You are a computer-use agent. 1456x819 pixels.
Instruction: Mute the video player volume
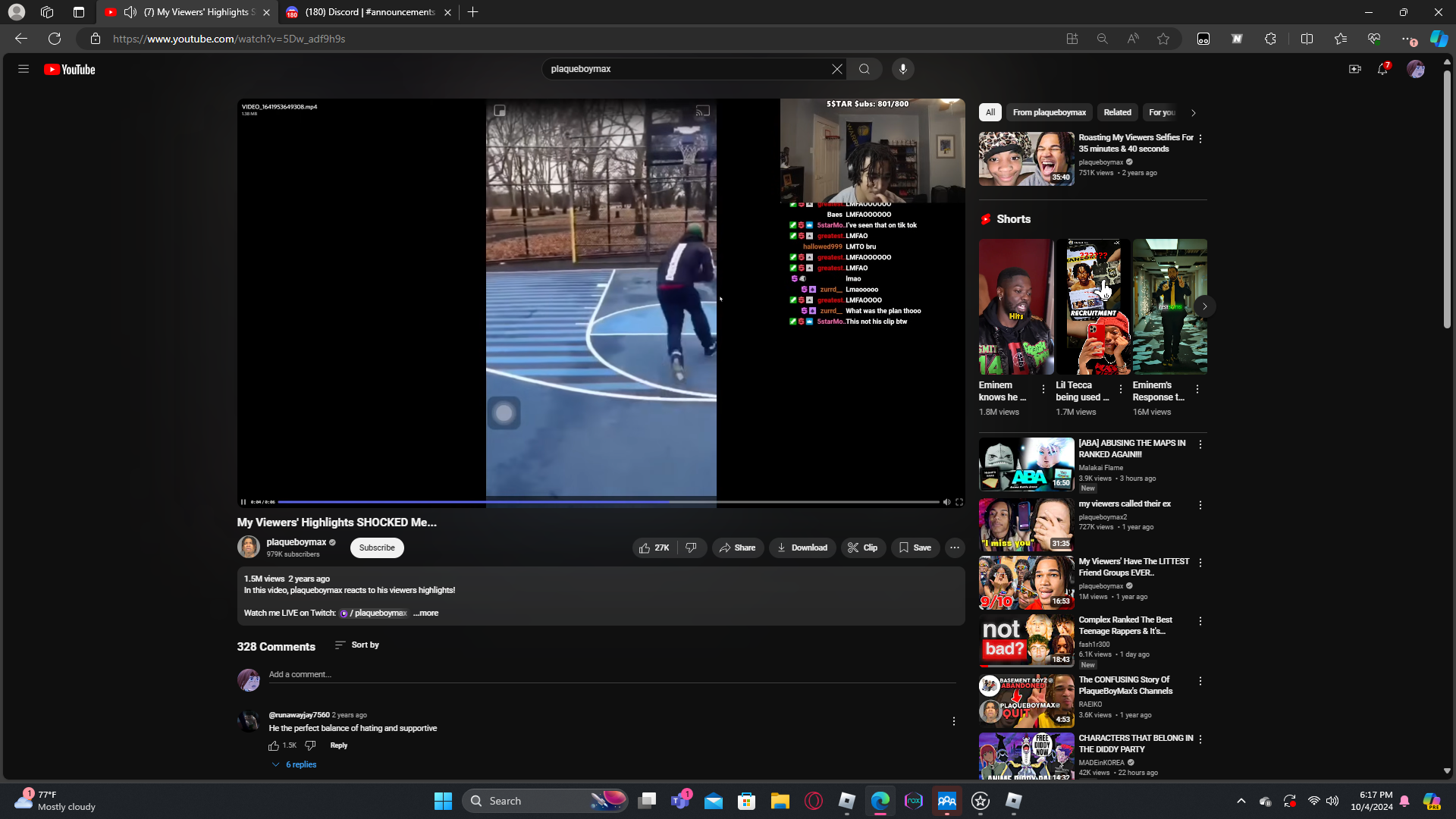tap(946, 502)
